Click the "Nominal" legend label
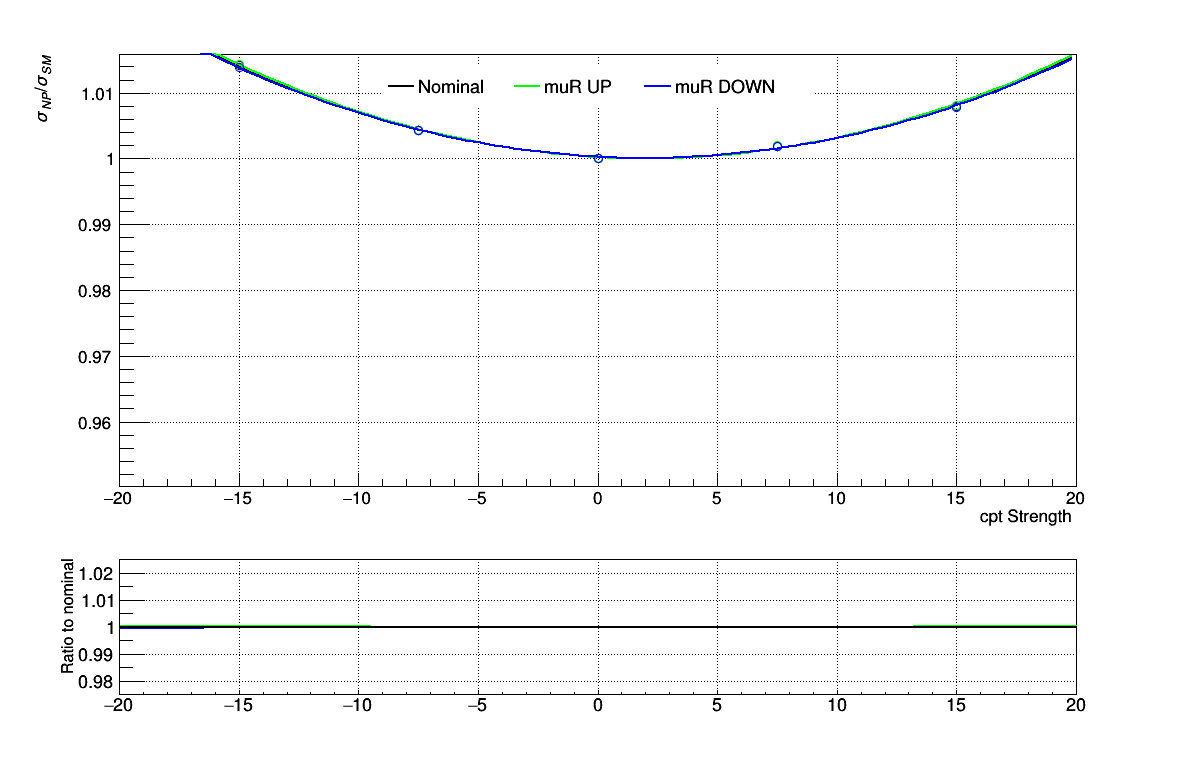 [450, 87]
